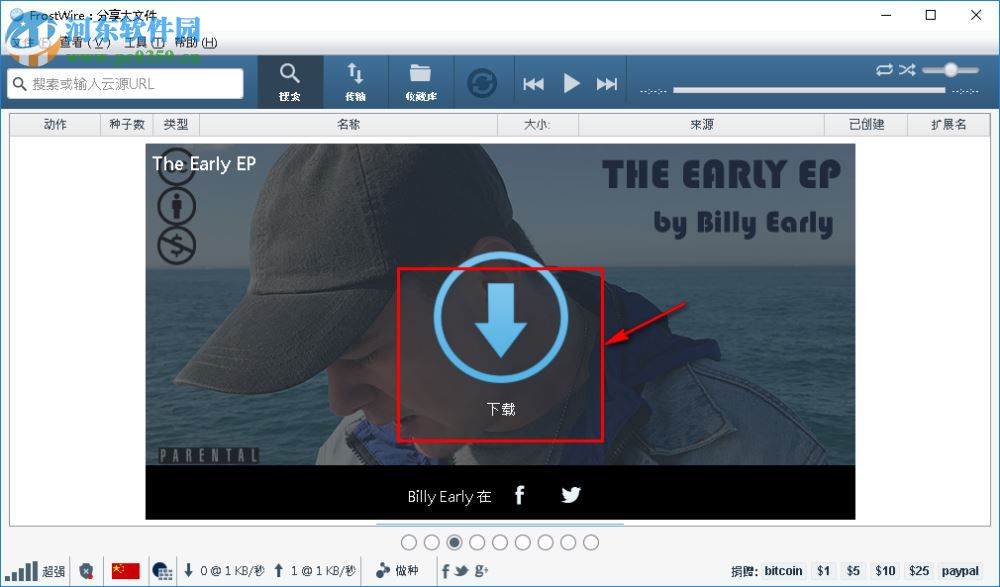The image size is (1000, 587).
Task: Select the first promo slide dot
Action: coord(409,542)
